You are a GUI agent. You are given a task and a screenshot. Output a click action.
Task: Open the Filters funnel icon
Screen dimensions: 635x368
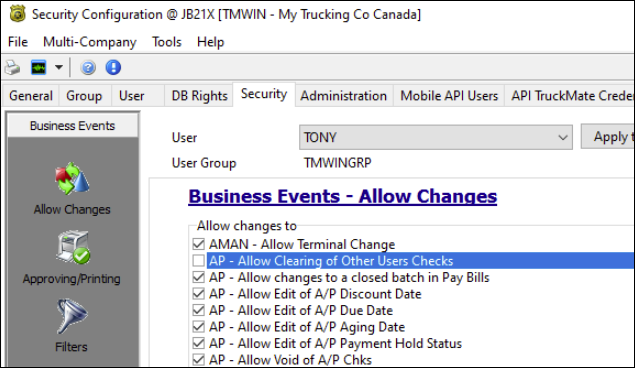[71, 316]
